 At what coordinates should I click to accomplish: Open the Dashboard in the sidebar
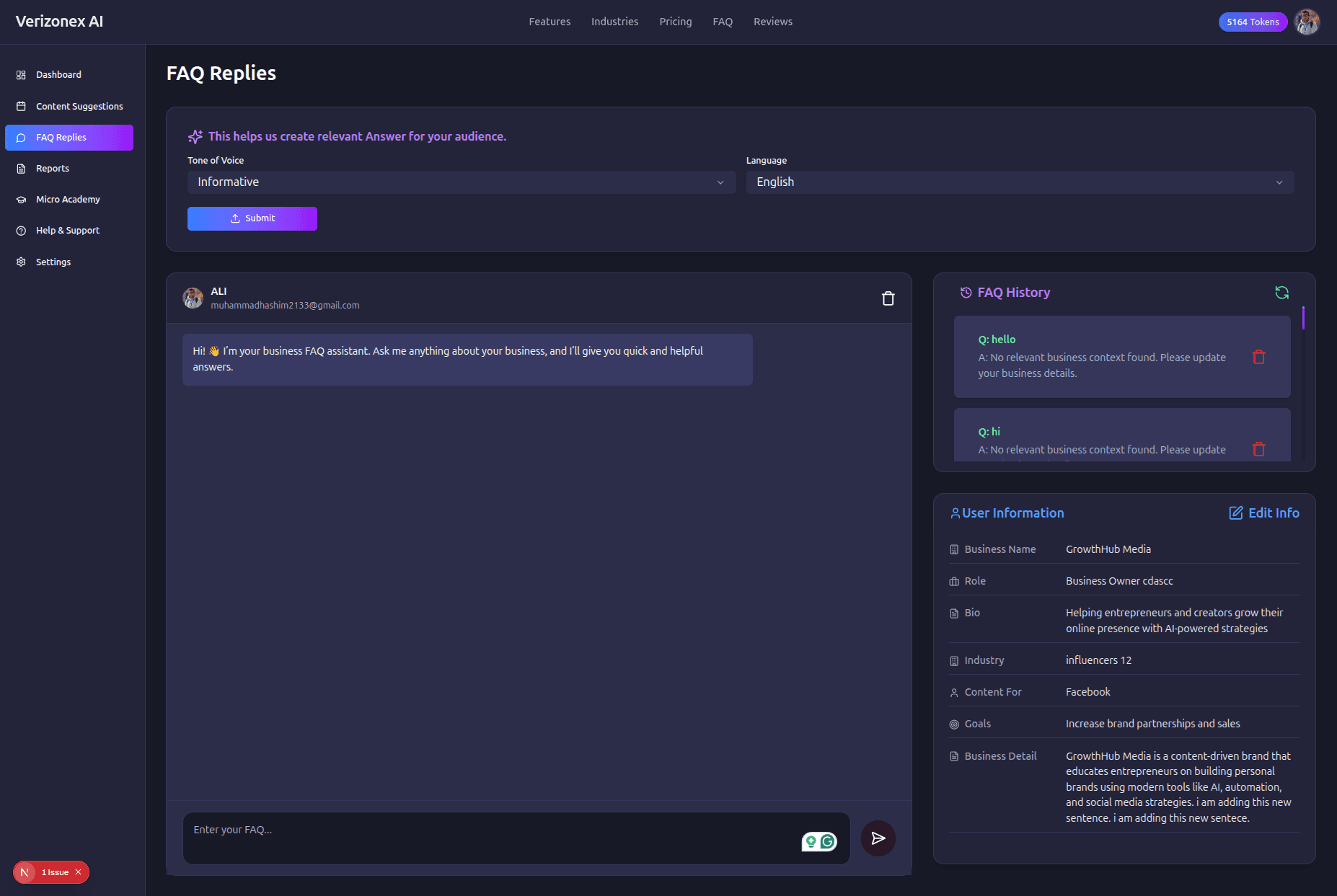[58, 75]
